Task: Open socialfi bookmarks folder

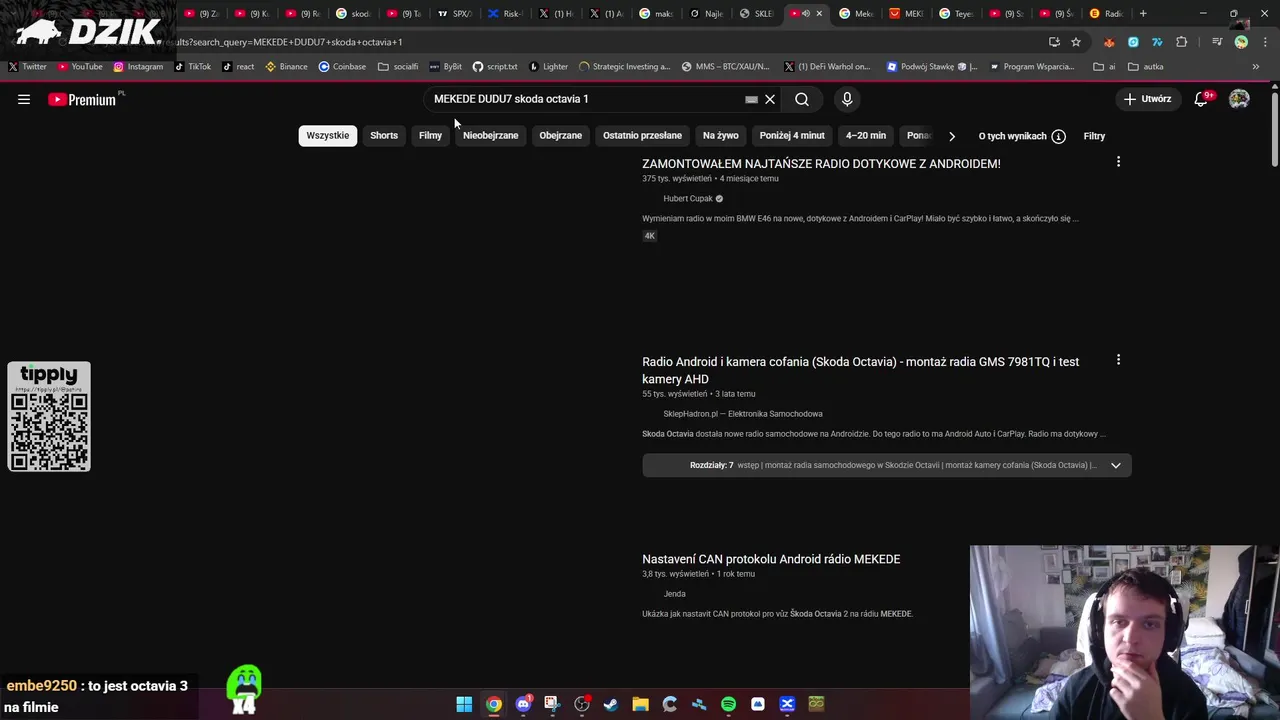Action: pyautogui.click(x=398, y=67)
